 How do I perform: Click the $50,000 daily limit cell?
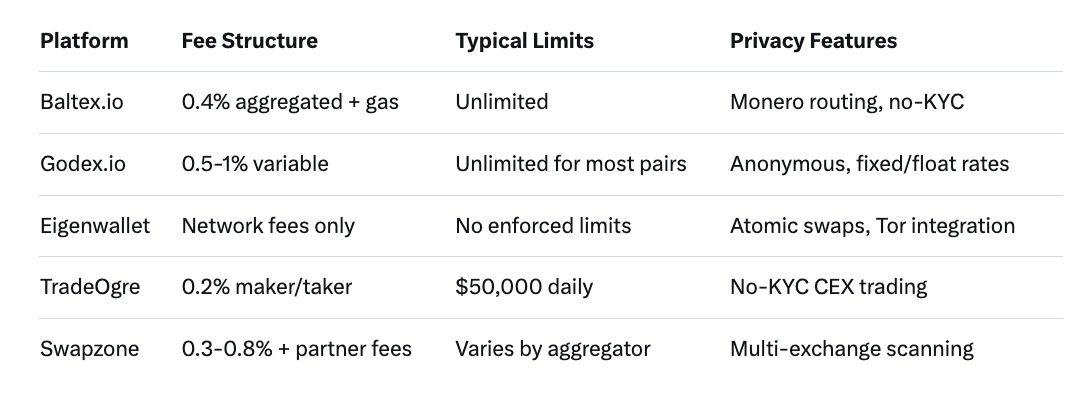524,287
